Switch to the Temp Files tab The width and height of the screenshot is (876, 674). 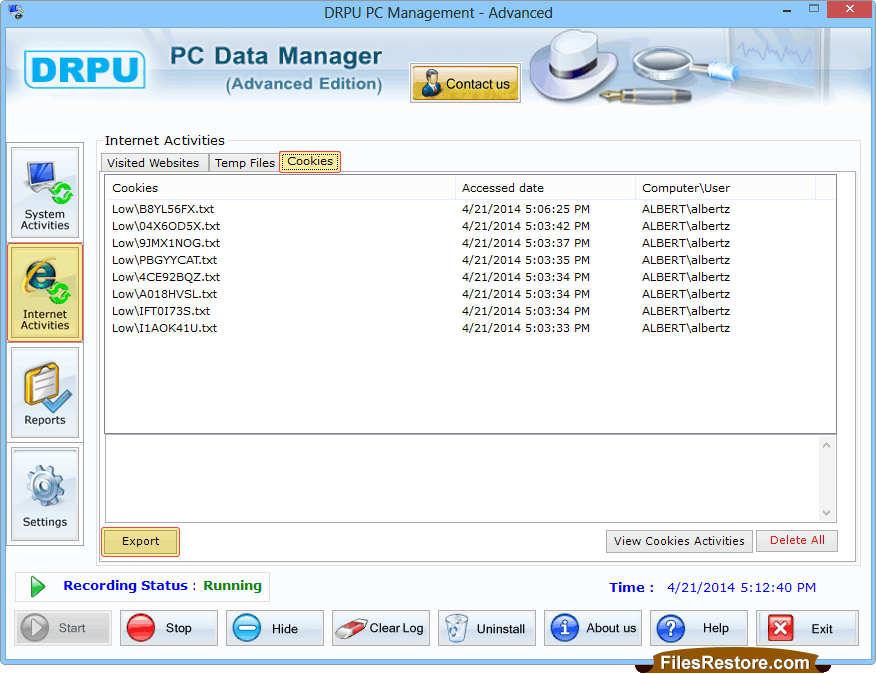pyautogui.click(x=245, y=163)
